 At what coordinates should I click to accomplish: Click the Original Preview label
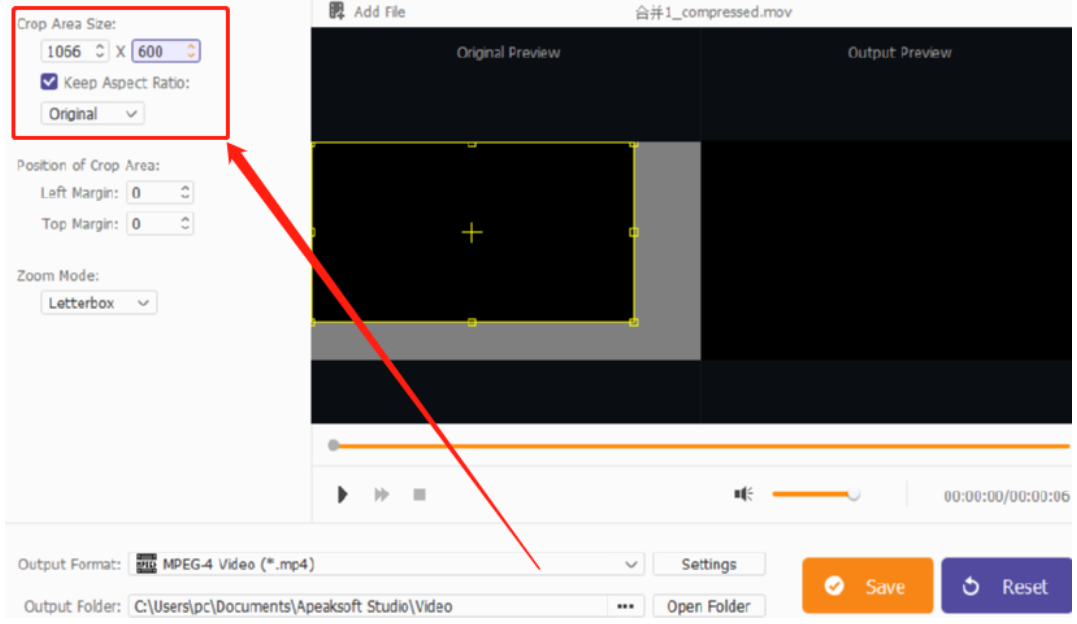(508, 52)
